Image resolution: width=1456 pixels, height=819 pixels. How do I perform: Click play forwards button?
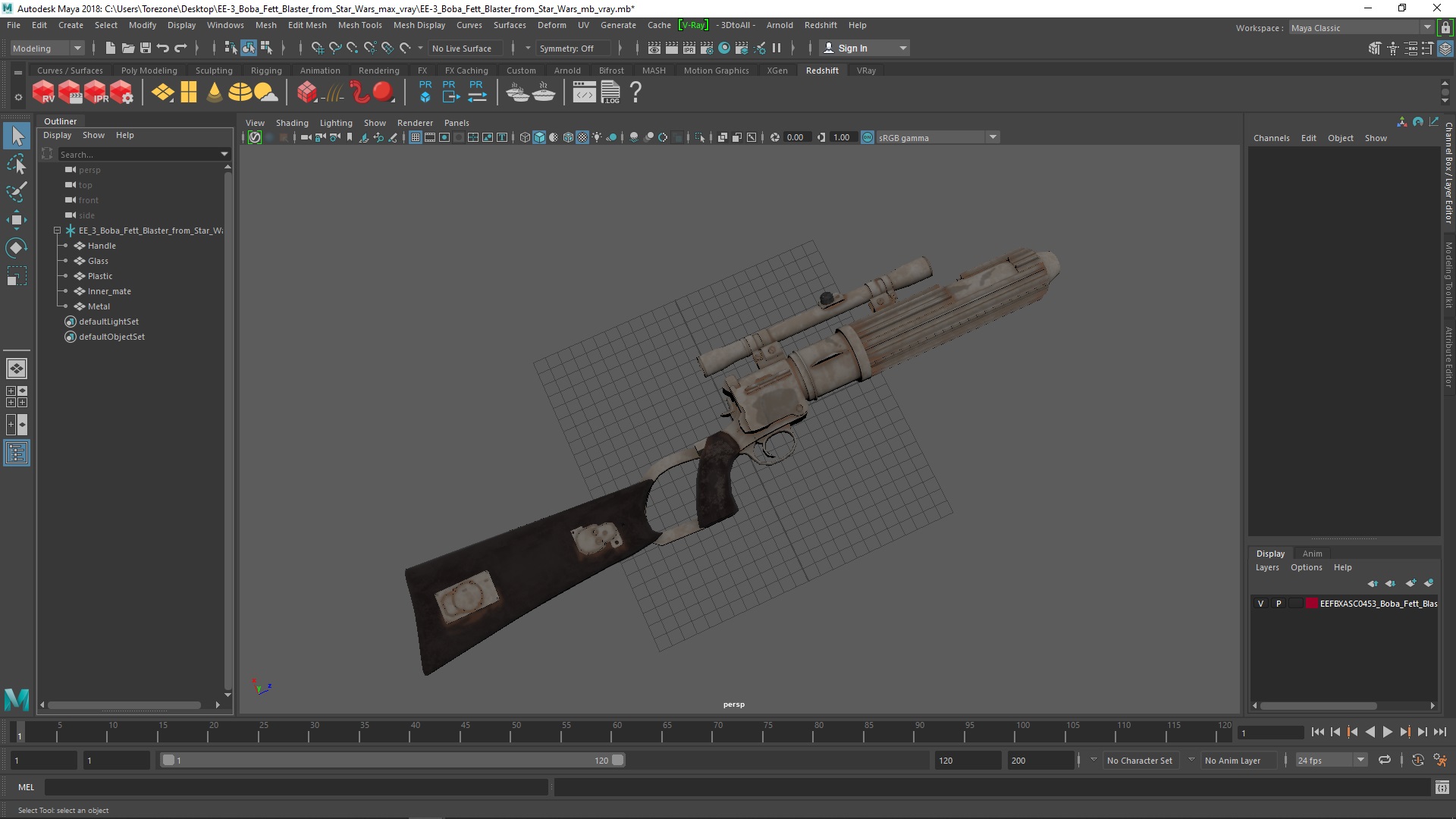click(x=1387, y=732)
